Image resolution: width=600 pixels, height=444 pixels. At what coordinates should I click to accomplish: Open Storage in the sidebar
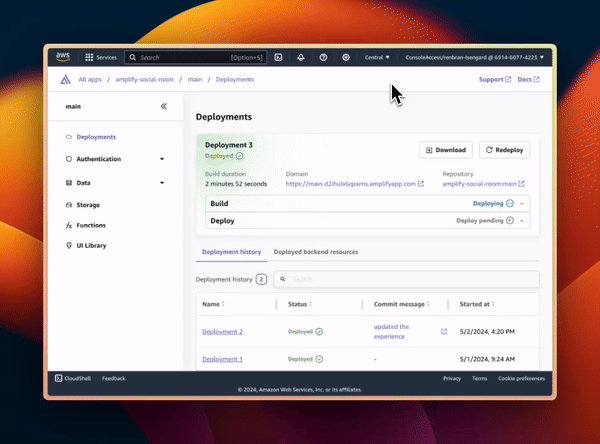[88, 205]
